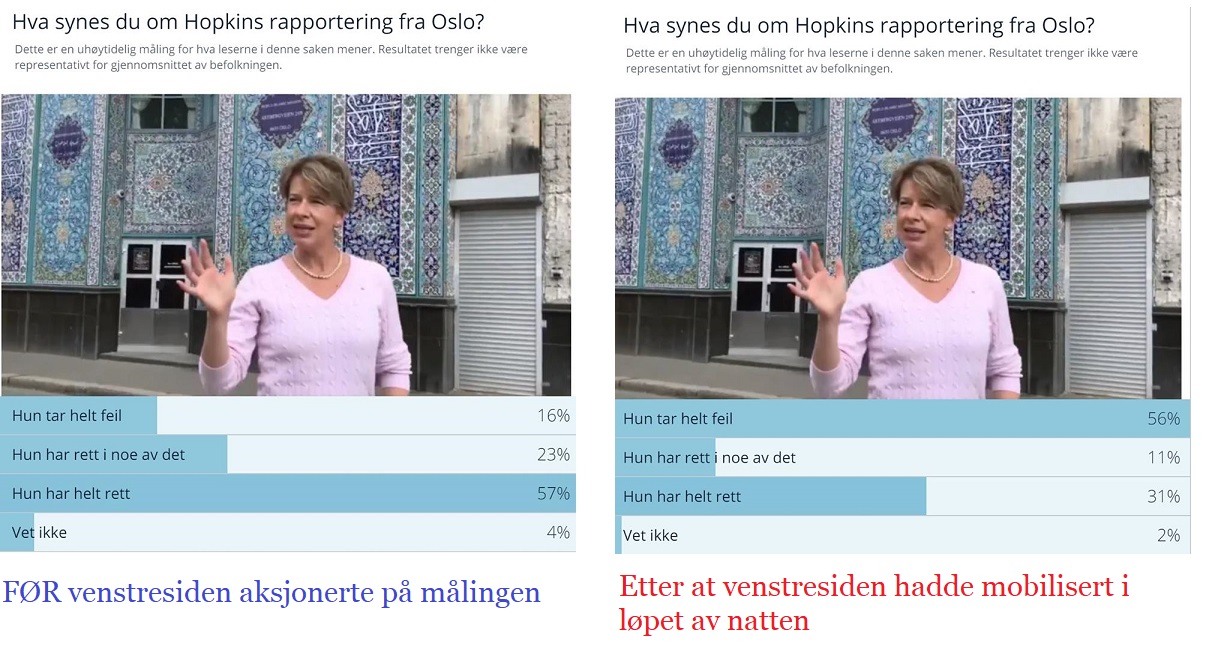Click the 23% result percentage label
Viewport: 1216px width, 648px height.
coord(555,454)
